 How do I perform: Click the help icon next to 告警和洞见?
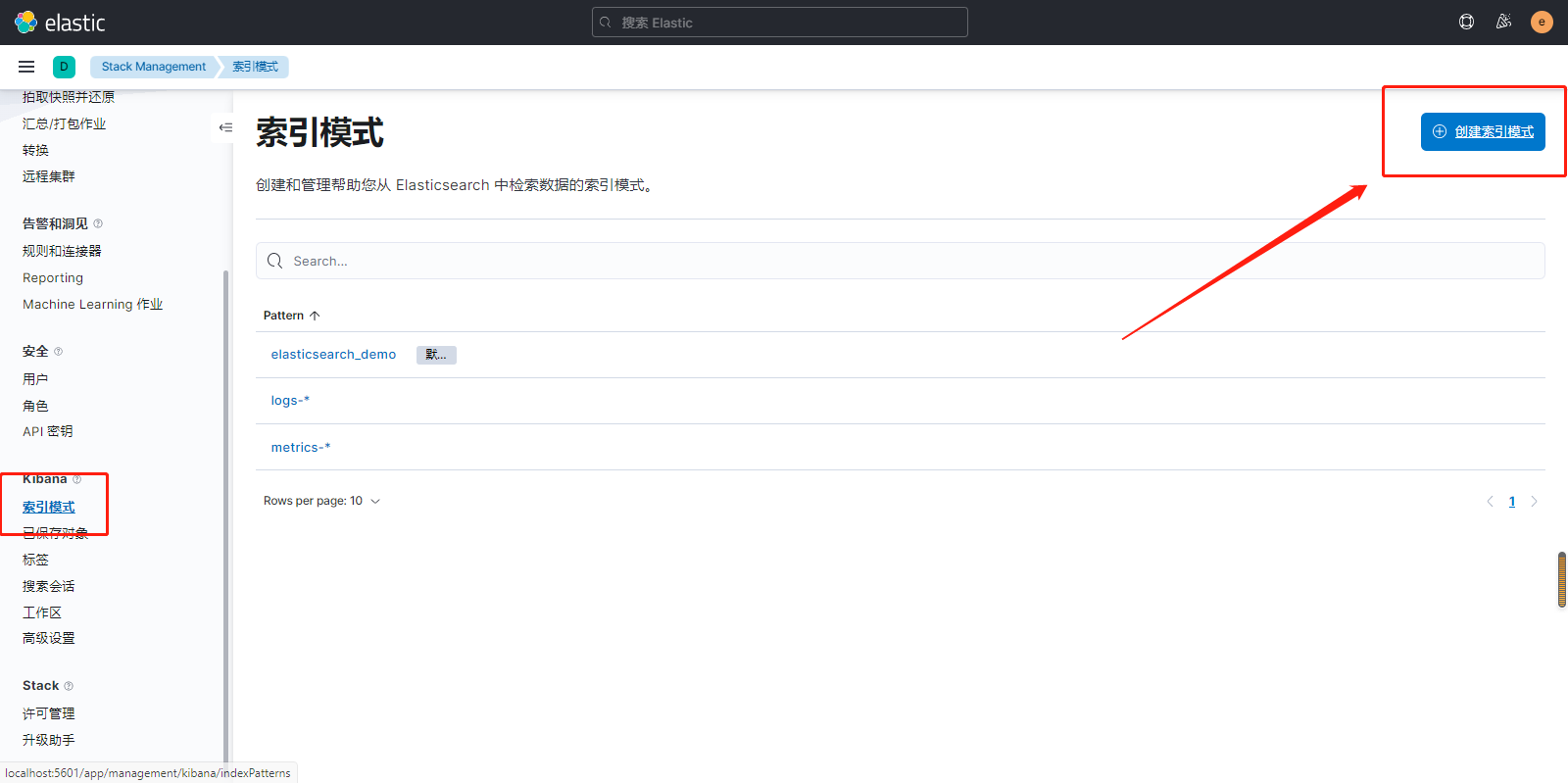tap(98, 223)
